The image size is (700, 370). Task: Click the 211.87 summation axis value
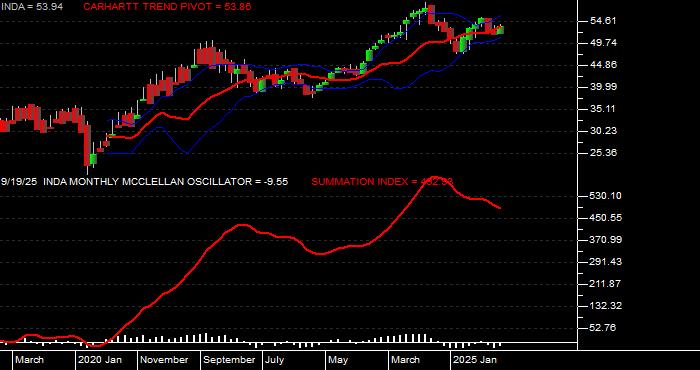click(606, 284)
